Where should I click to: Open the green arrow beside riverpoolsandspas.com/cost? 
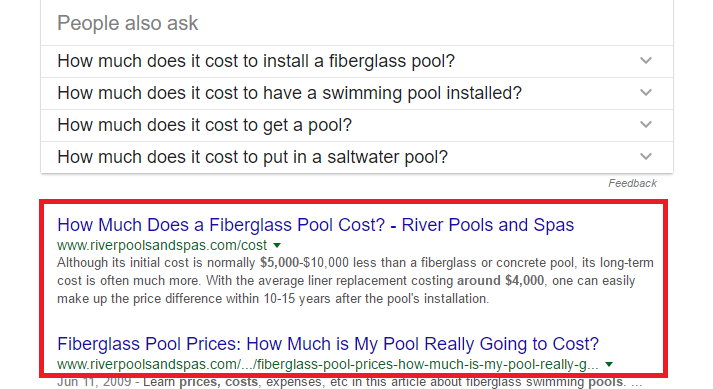pos(277,246)
